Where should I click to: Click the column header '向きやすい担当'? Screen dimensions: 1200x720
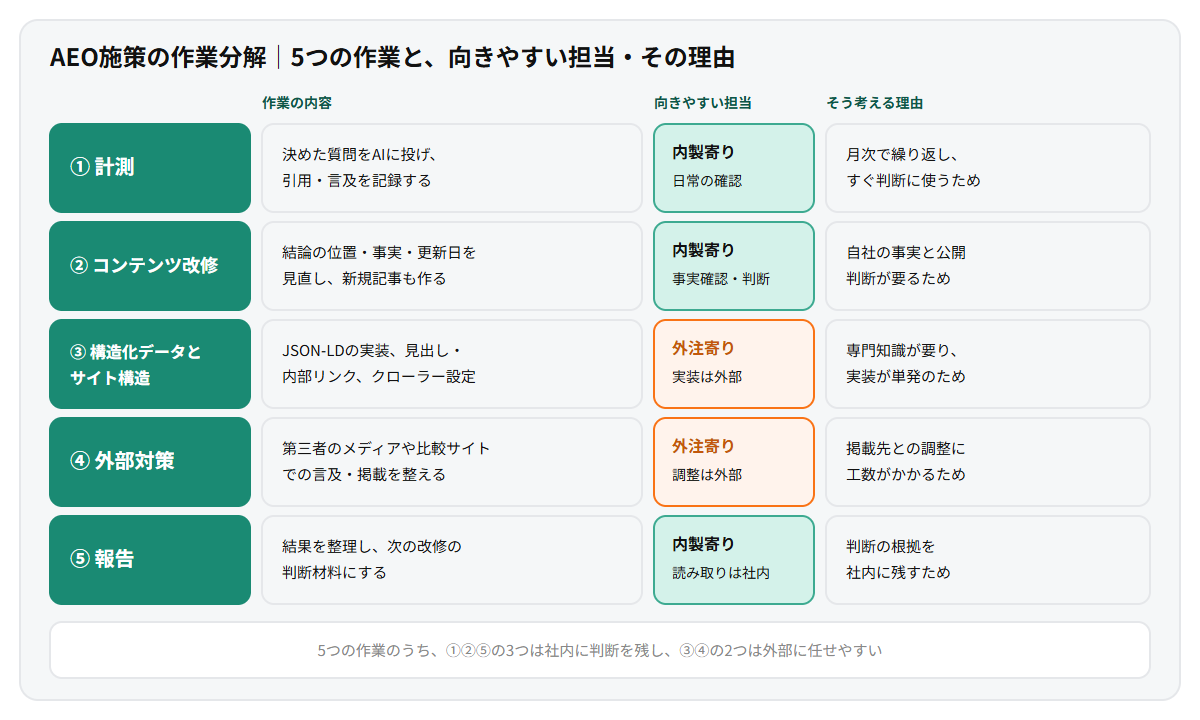tap(703, 103)
